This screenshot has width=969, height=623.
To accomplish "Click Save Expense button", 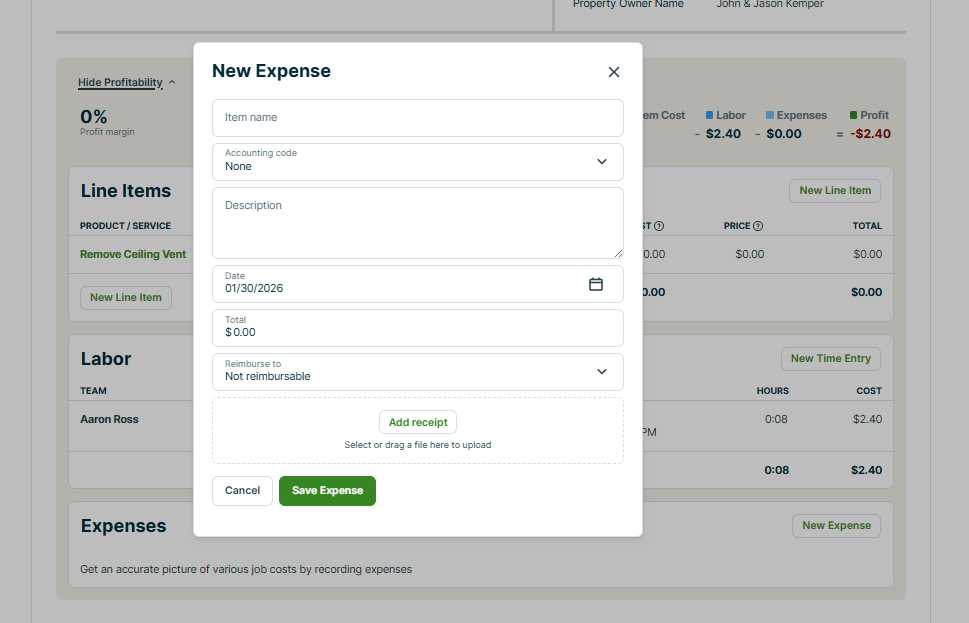I will click(327, 491).
